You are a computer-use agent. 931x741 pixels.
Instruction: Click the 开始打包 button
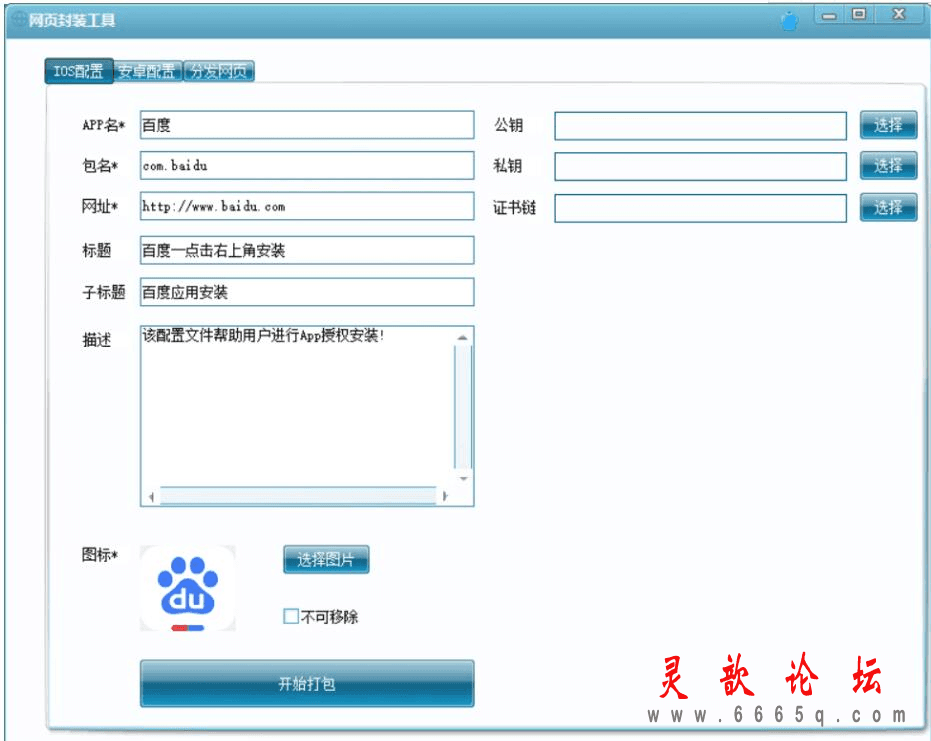pos(307,683)
